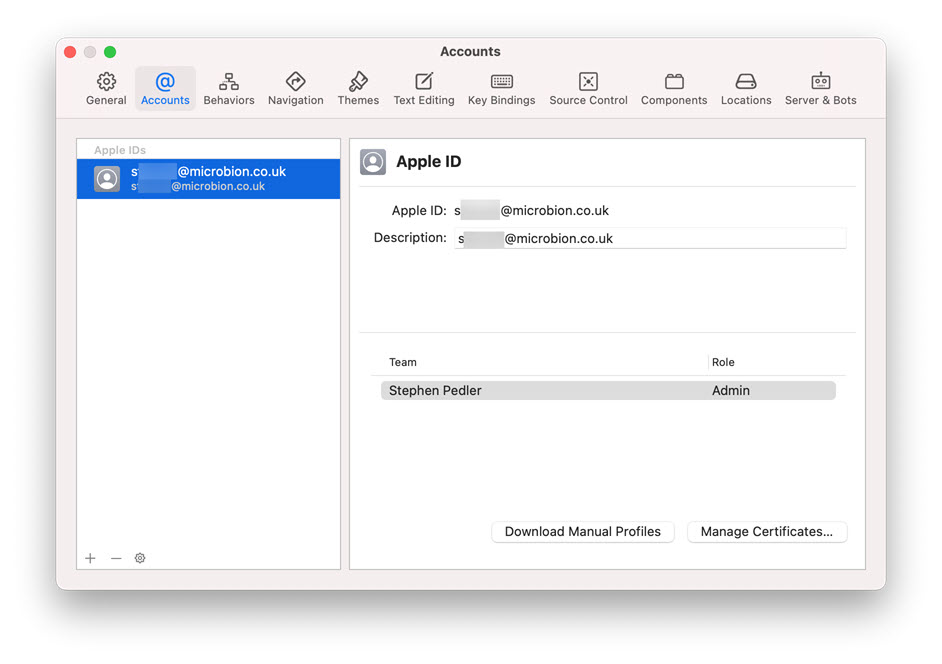
Task: Click Manage Certificates button
Action: [x=767, y=532]
